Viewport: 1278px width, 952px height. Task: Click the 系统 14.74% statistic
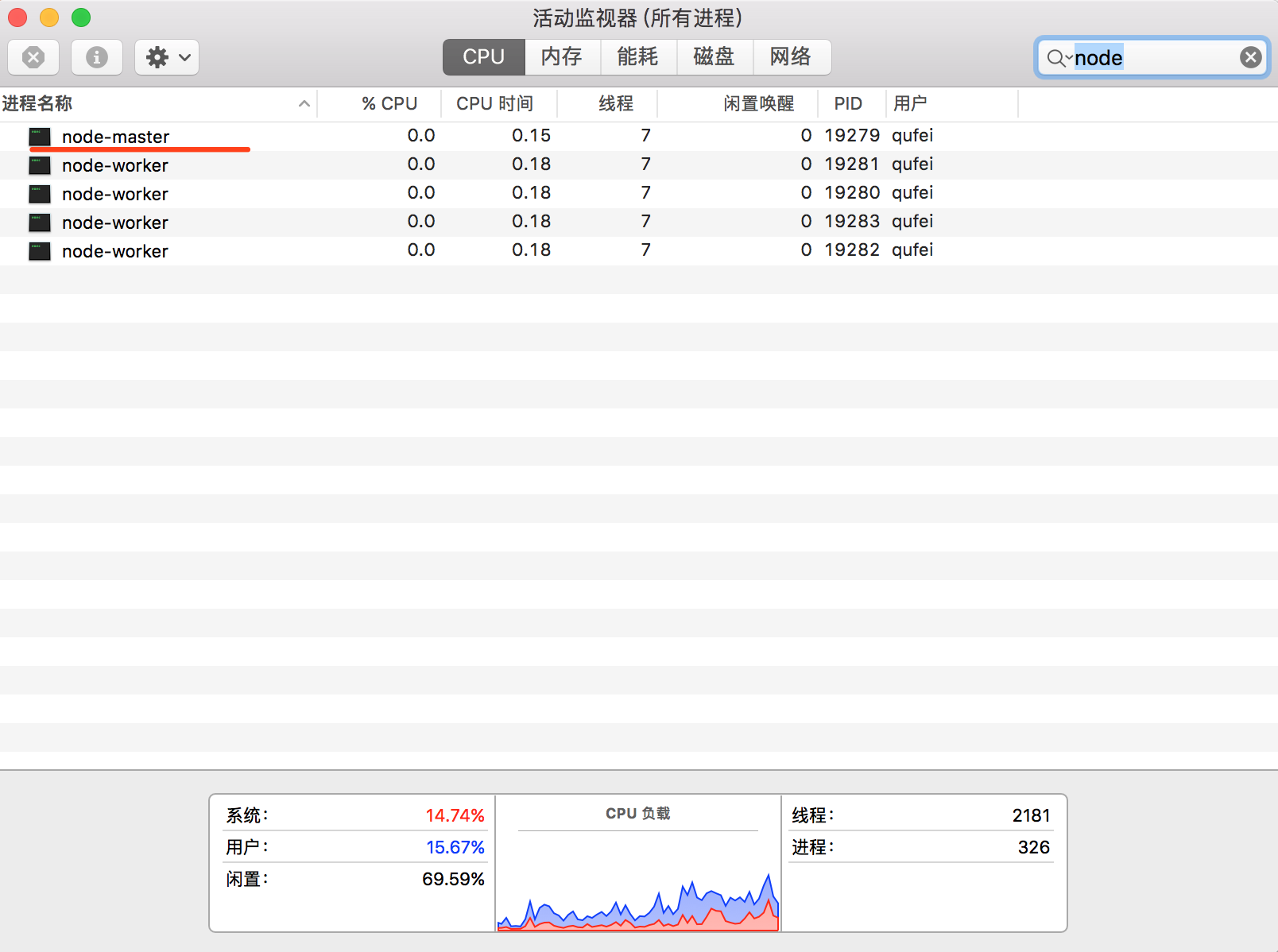coord(354,815)
